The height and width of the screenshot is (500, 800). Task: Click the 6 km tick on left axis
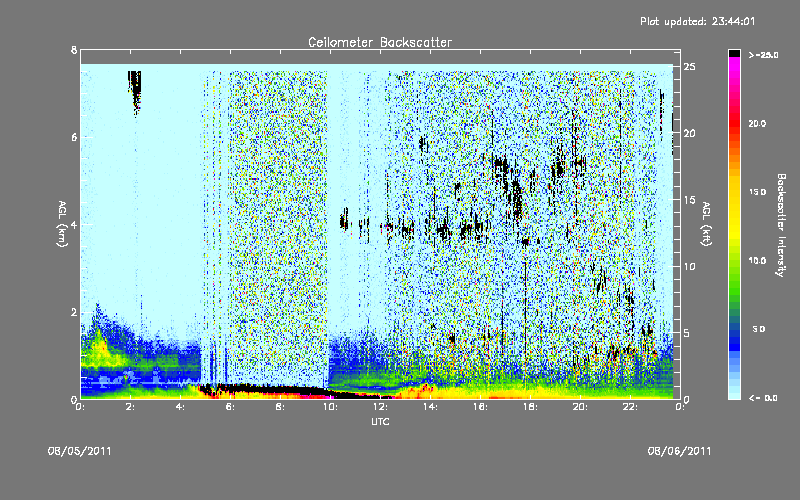74,137
